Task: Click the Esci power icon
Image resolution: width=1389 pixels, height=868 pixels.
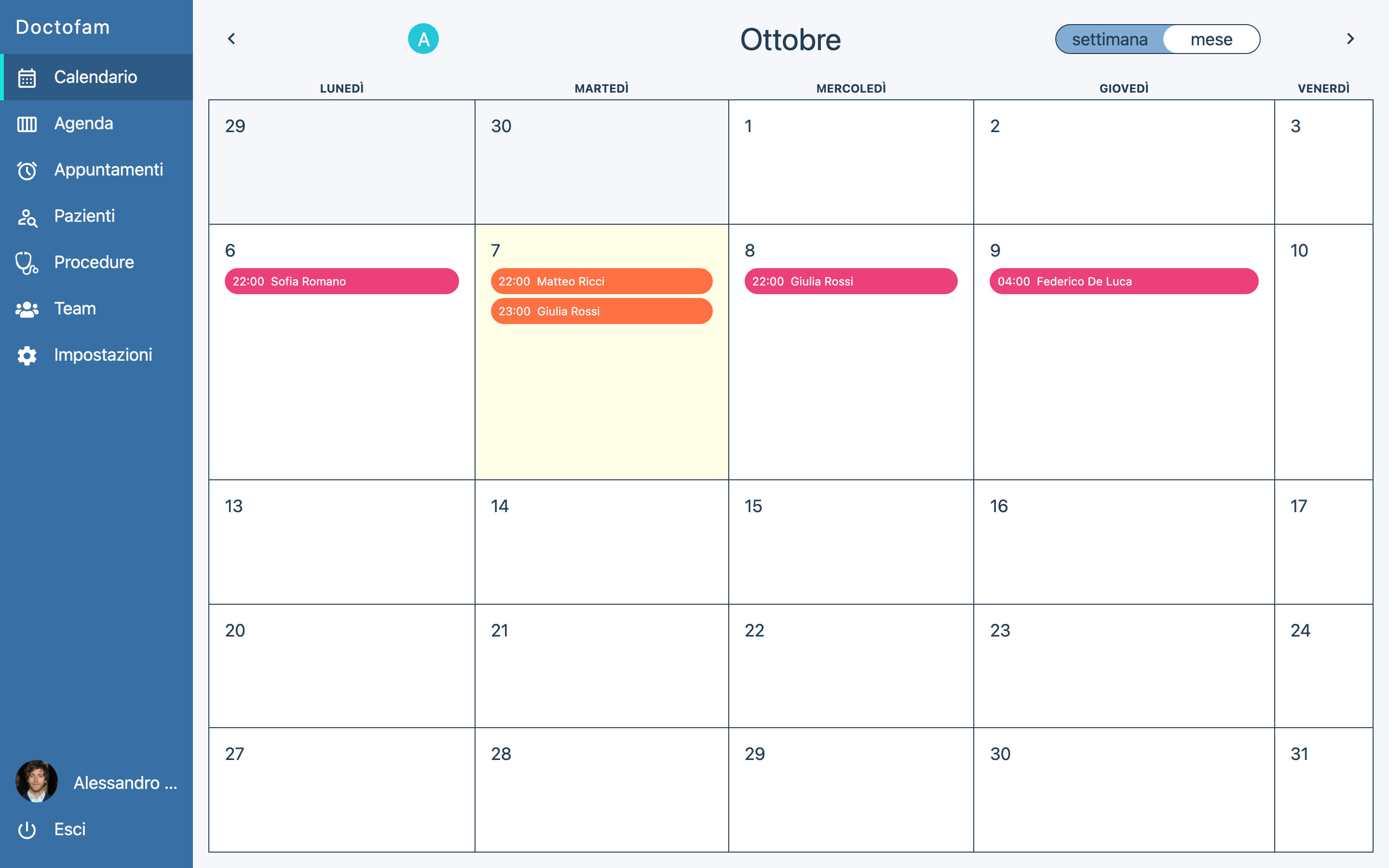Action: click(x=27, y=829)
